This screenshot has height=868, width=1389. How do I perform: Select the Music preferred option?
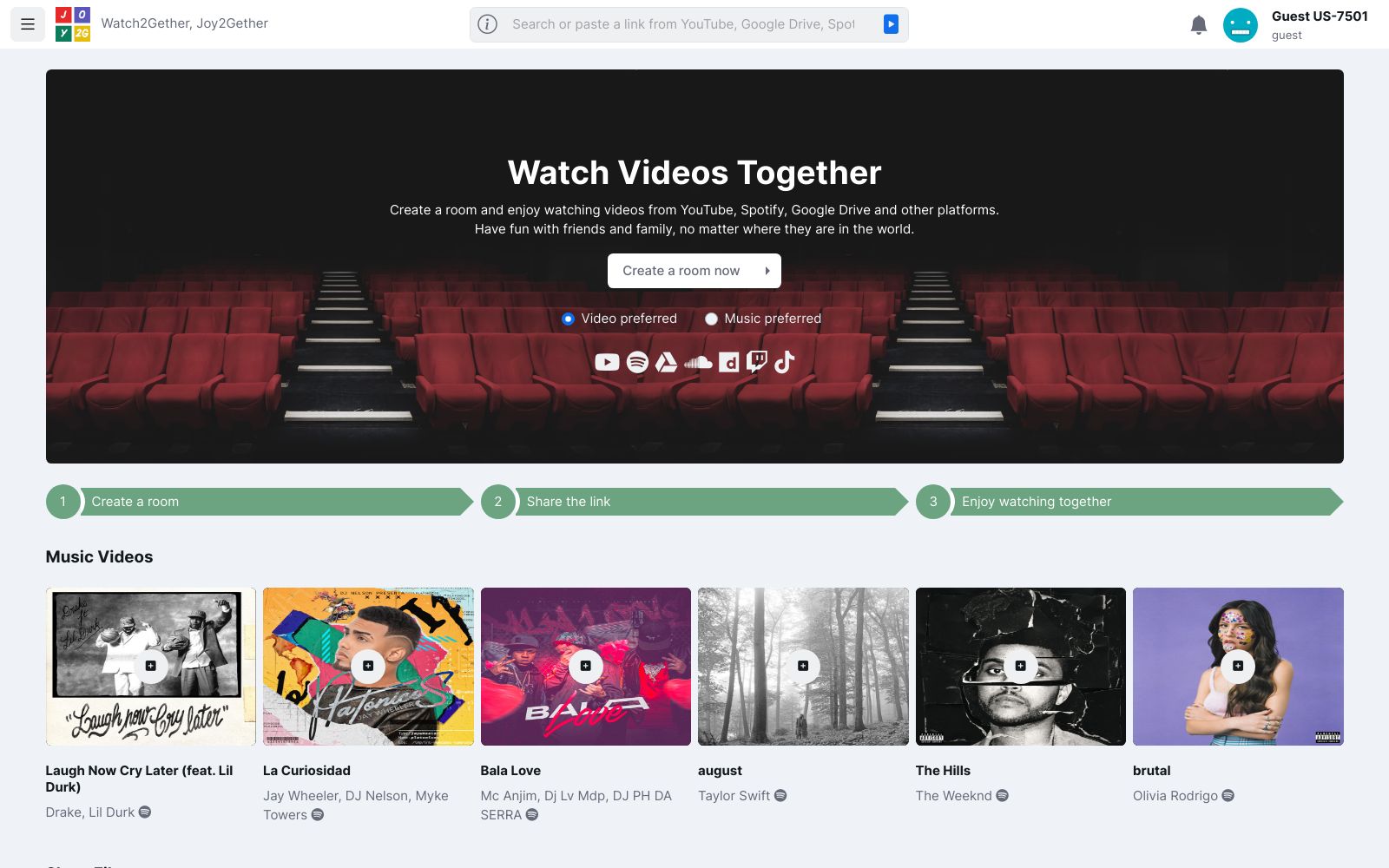[711, 319]
